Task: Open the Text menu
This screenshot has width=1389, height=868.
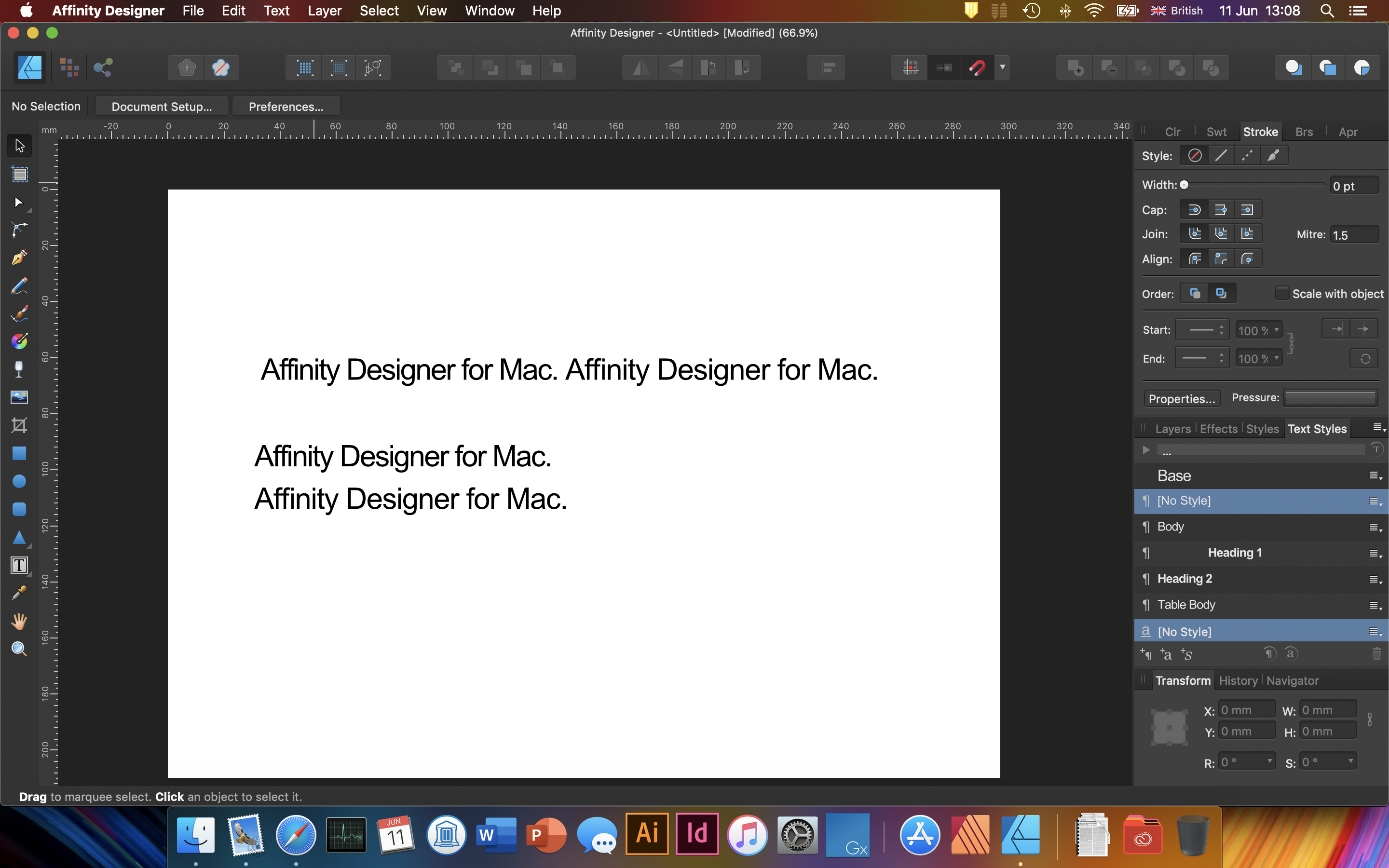Action: point(276,11)
